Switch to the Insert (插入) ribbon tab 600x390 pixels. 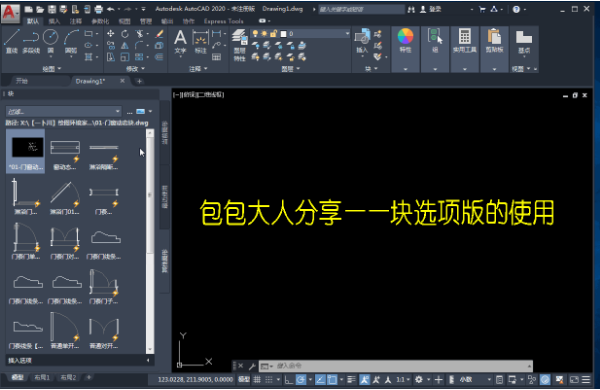54,21
